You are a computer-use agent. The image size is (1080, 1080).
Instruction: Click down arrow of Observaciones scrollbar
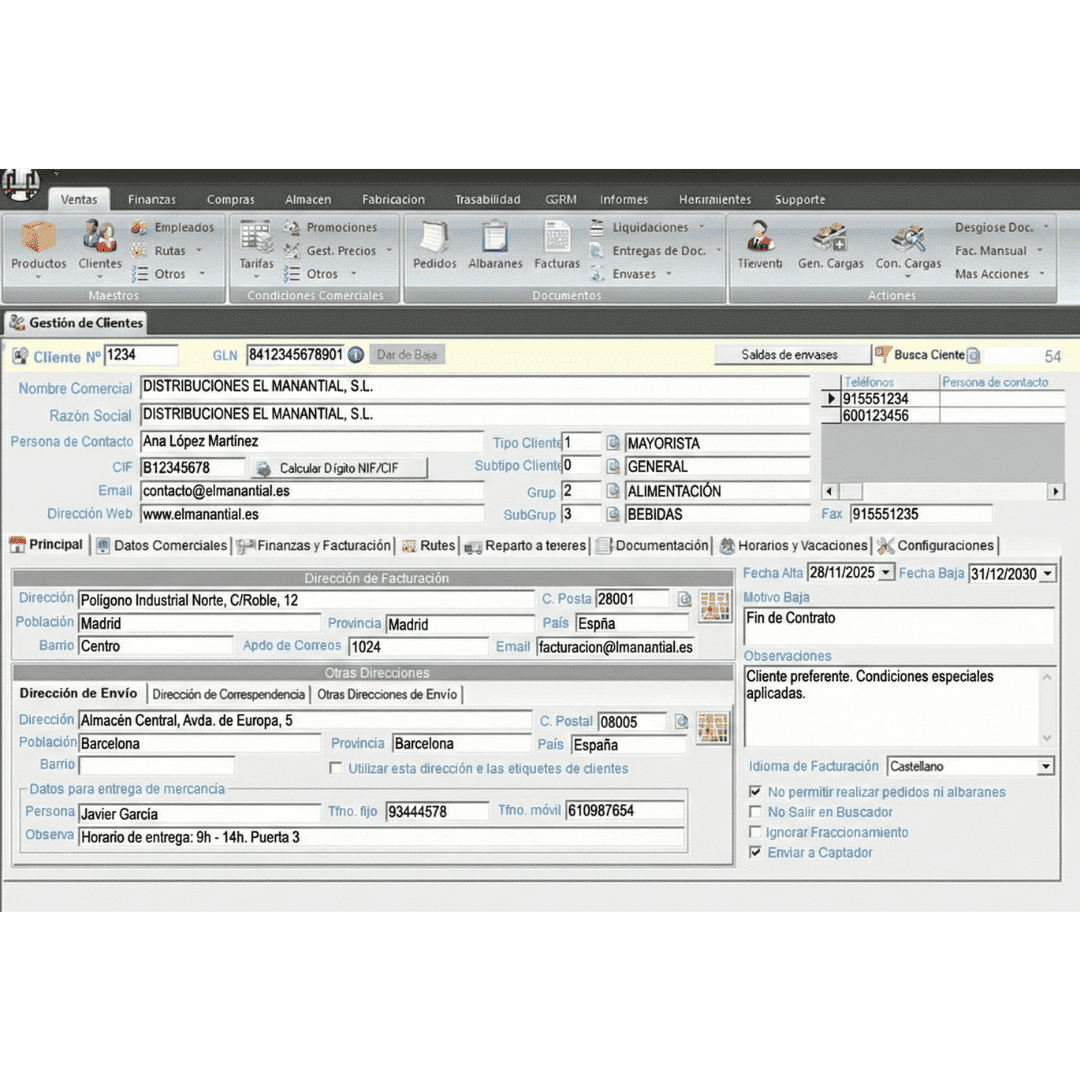[1047, 738]
